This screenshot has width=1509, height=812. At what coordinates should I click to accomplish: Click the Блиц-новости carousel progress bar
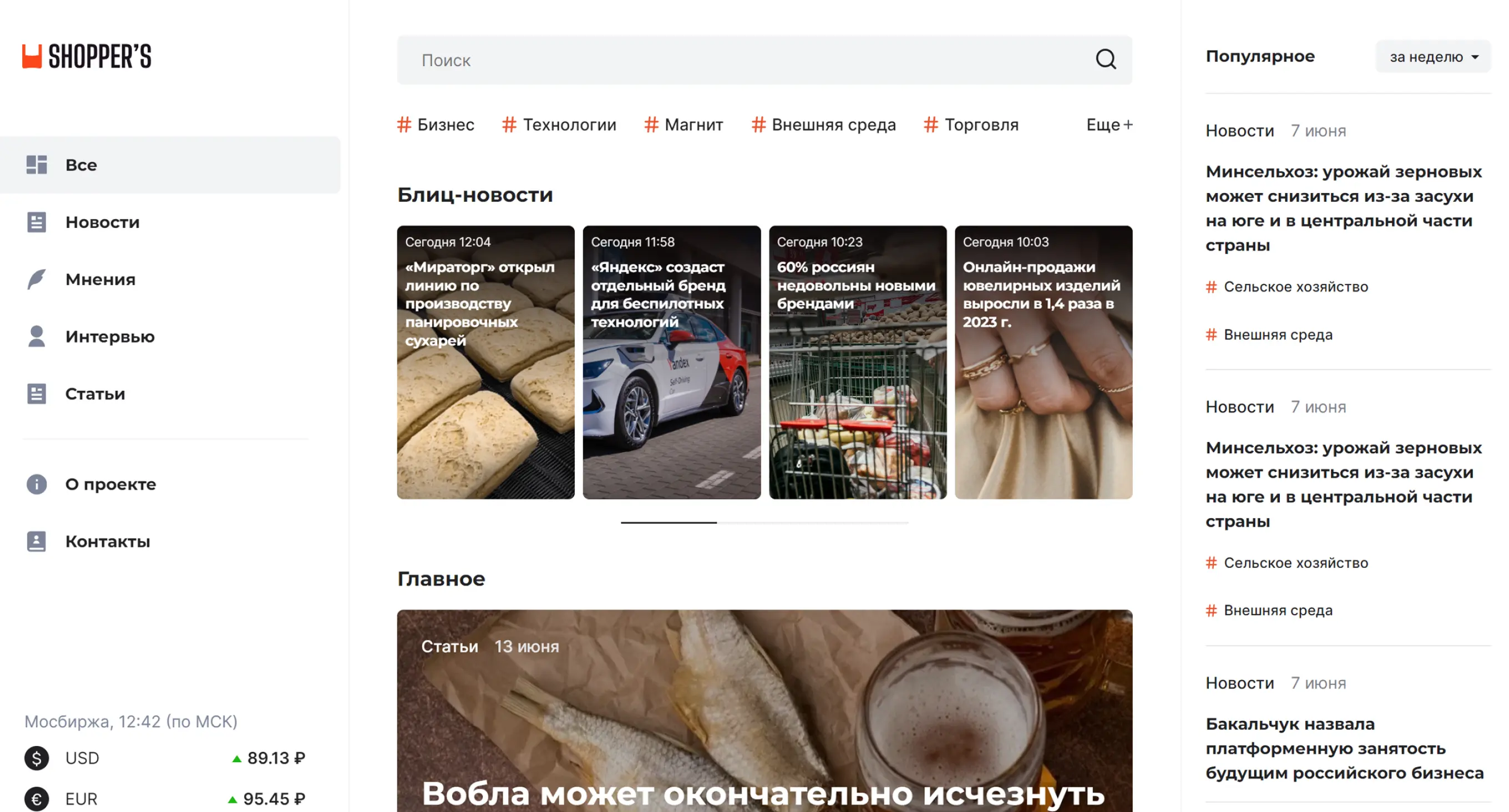click(x=764, y=522)
